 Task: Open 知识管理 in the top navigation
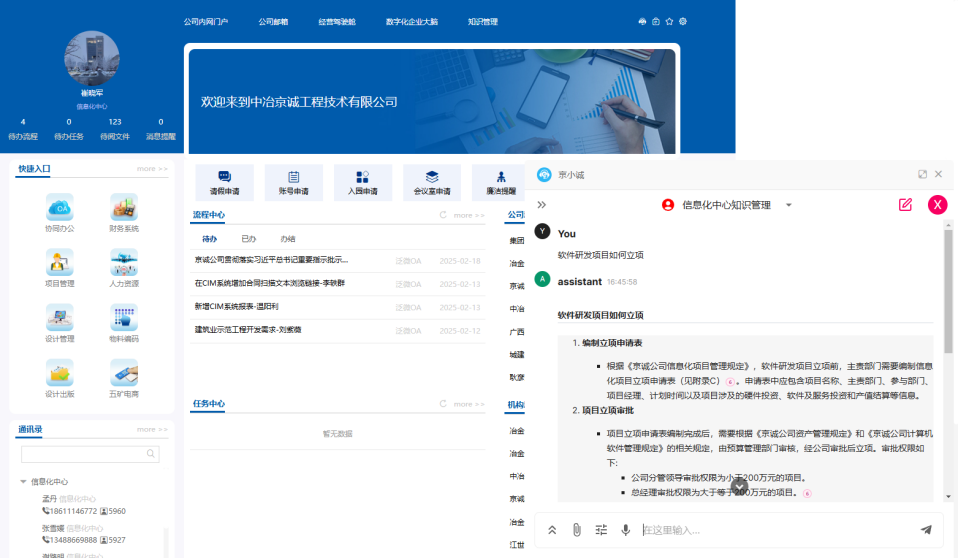point(482,21)
